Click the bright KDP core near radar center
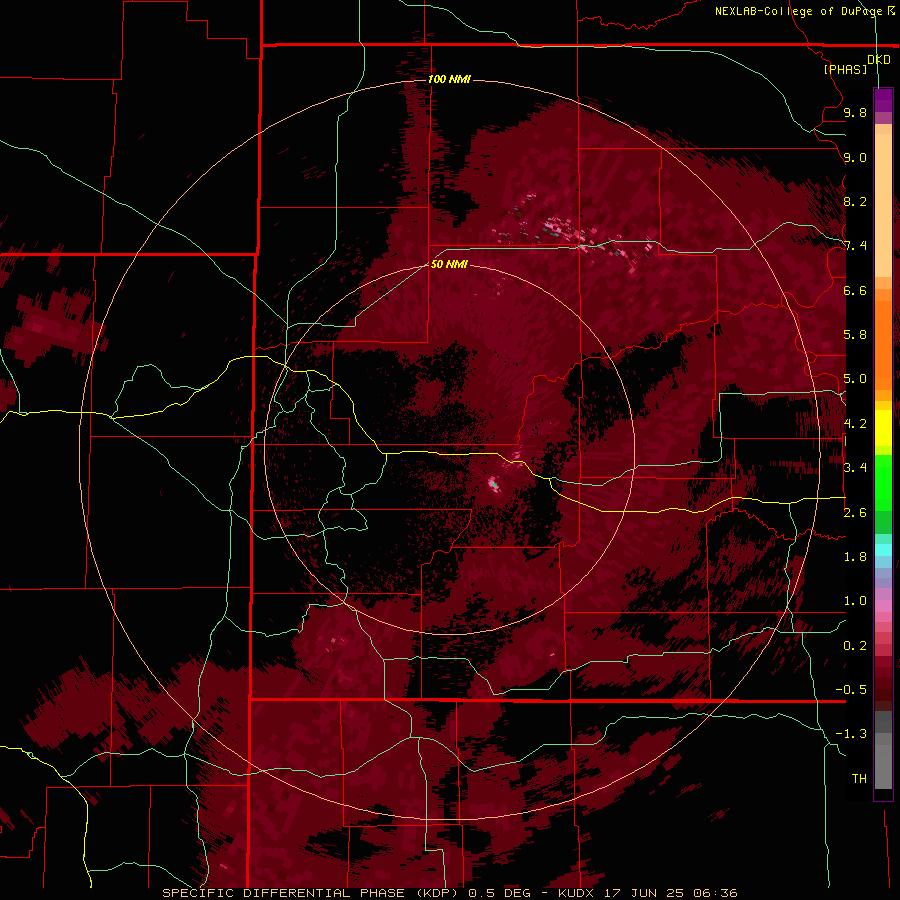The height and width of the screenshot is (900, 900). [494, 484]
